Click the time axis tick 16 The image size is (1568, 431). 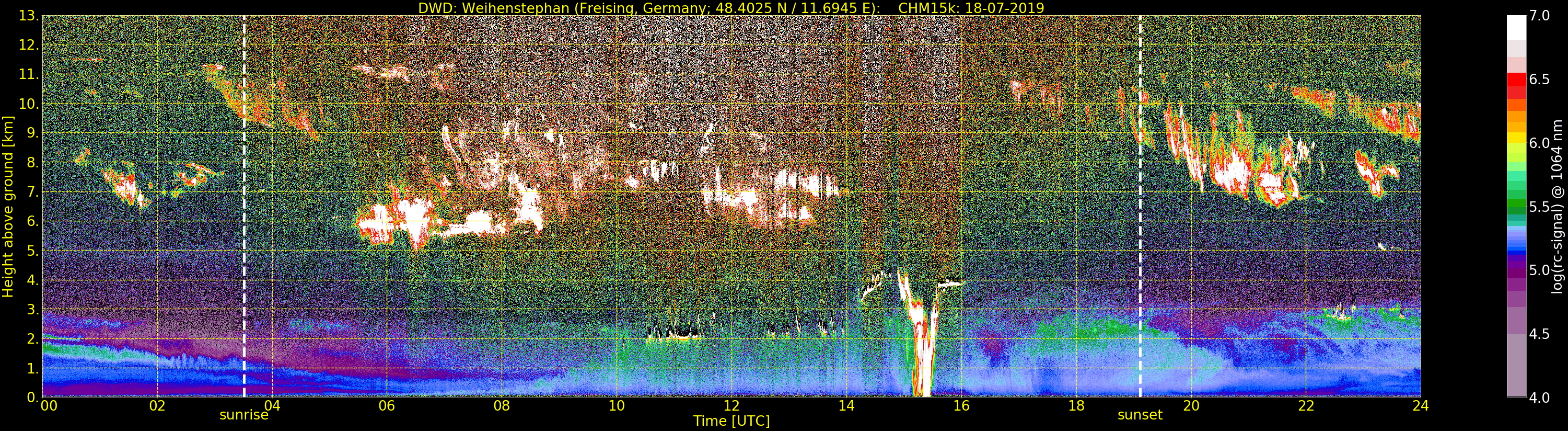961,405
